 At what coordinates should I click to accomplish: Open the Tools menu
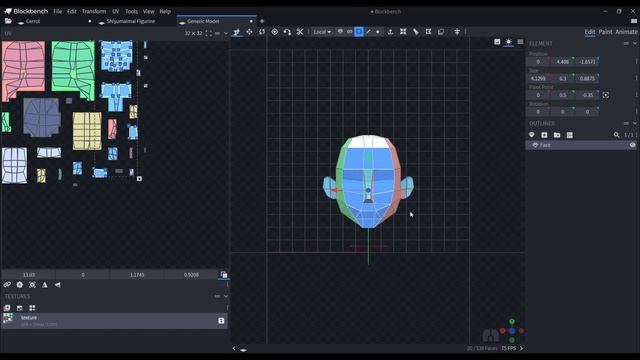[131, 11]
